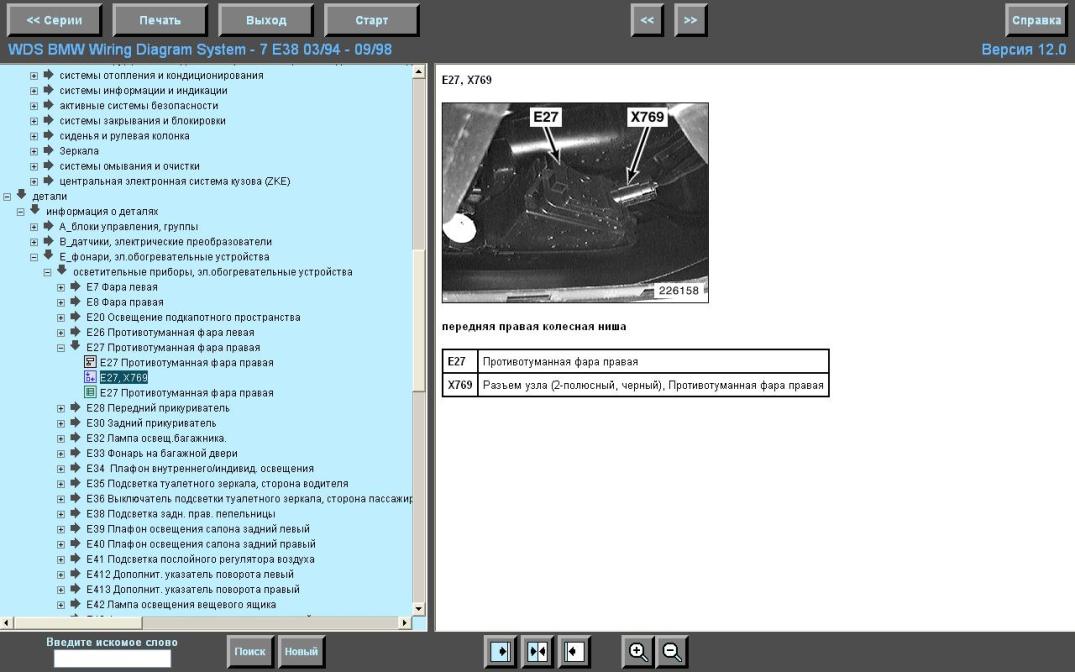Click the arrow icon beside 'E35 Подсветка туалетного зеркала'

click(x=75, y=483)
